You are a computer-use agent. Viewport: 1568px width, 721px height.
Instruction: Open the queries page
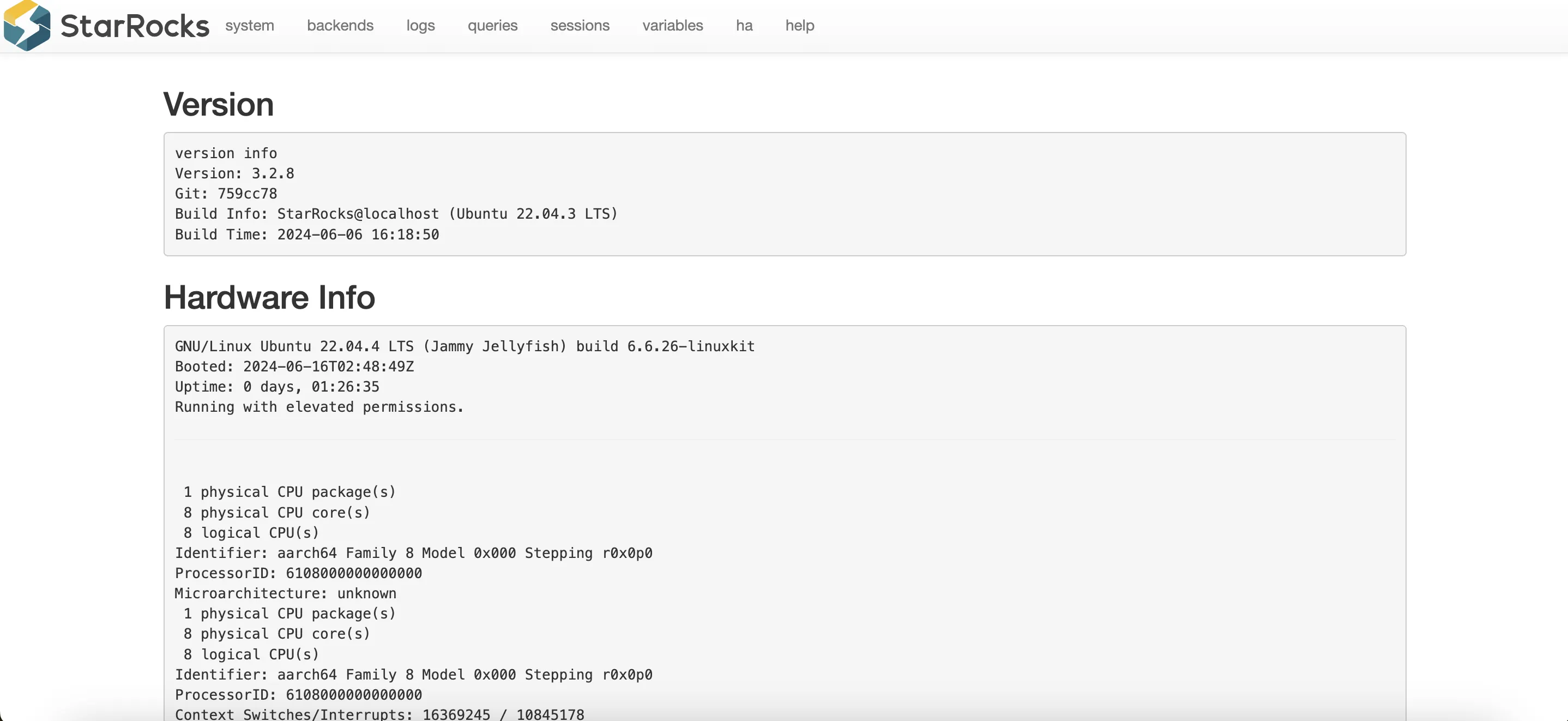pos(492,26)
